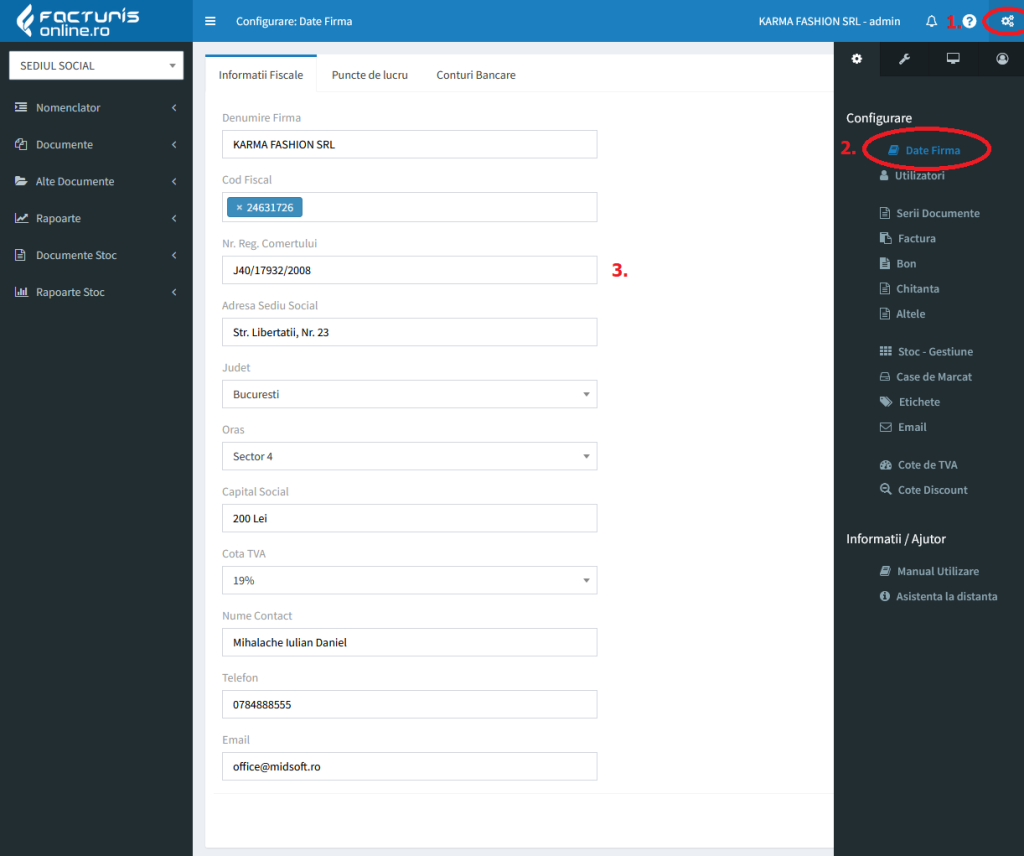Click the Stoc - Gestiune grid icon
This screenshot has height=856, width=1024.
(x=886, y=351)
